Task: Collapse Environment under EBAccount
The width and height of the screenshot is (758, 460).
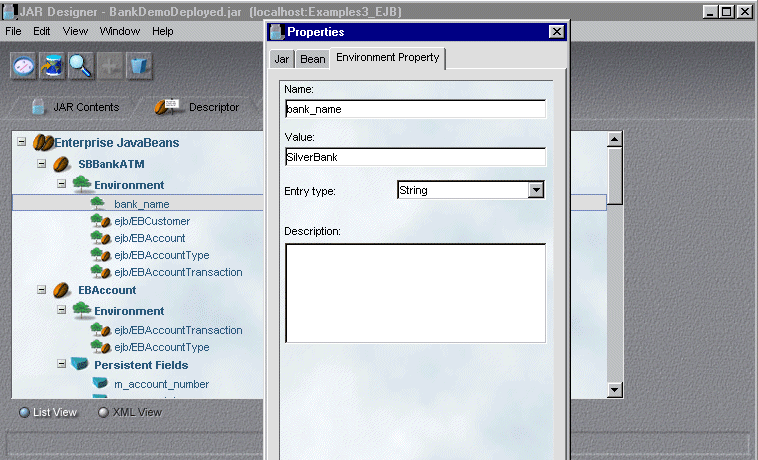Action: (x=61, y=310)
